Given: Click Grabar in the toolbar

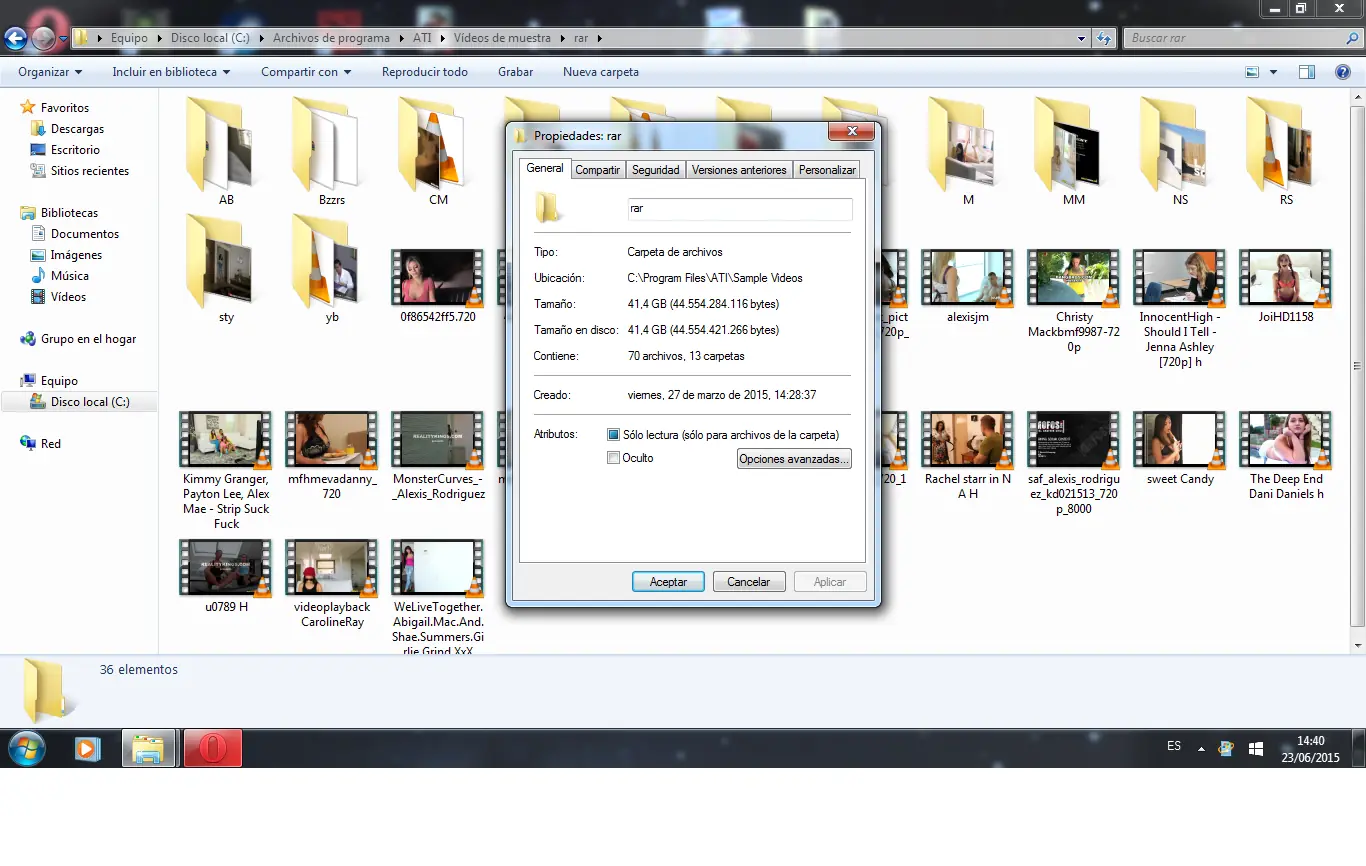Looking at the screenshot, I should pyautogui.click(x=516, y=72).
